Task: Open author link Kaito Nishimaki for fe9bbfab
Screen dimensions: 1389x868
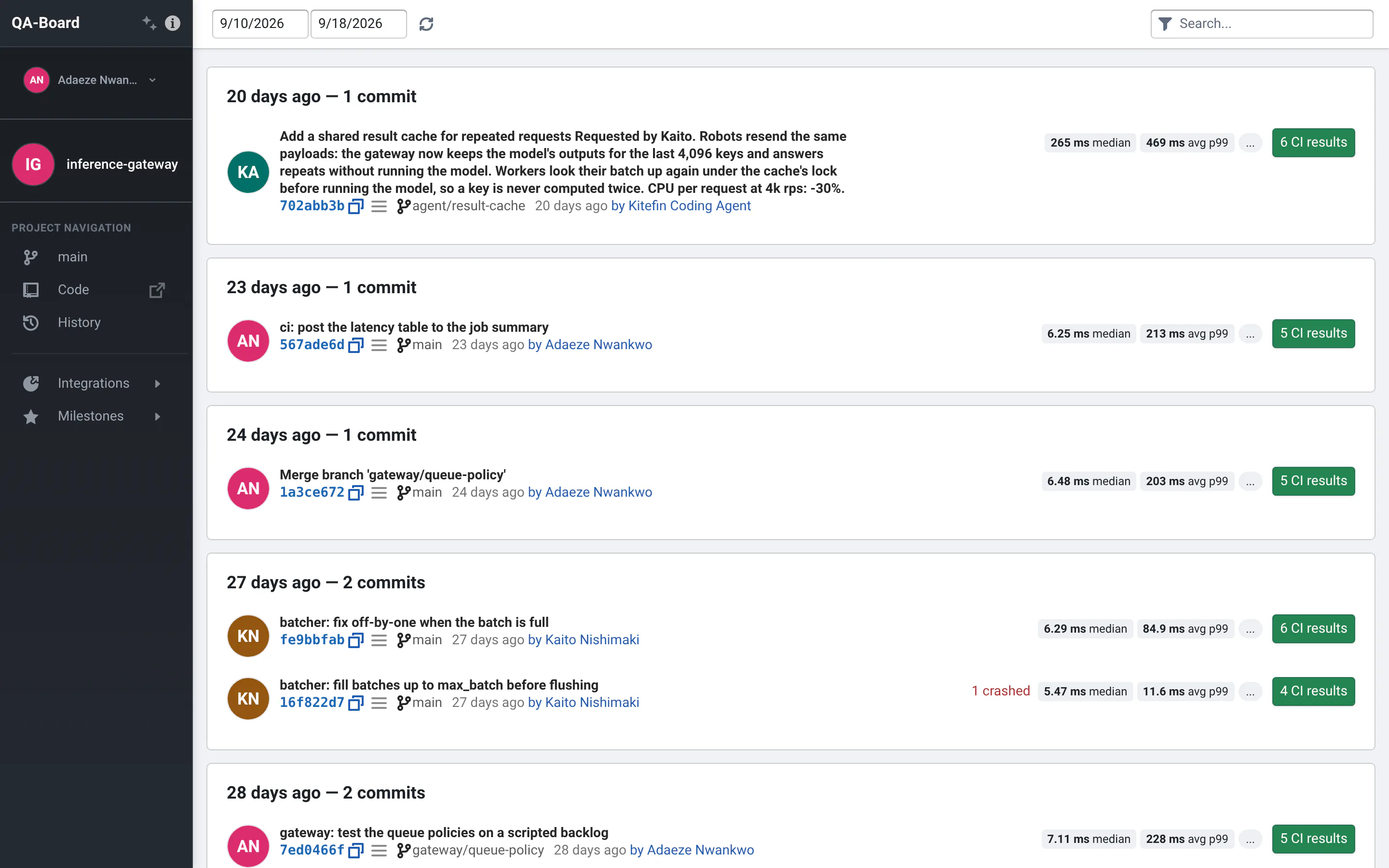Action: tap(583, 640)
